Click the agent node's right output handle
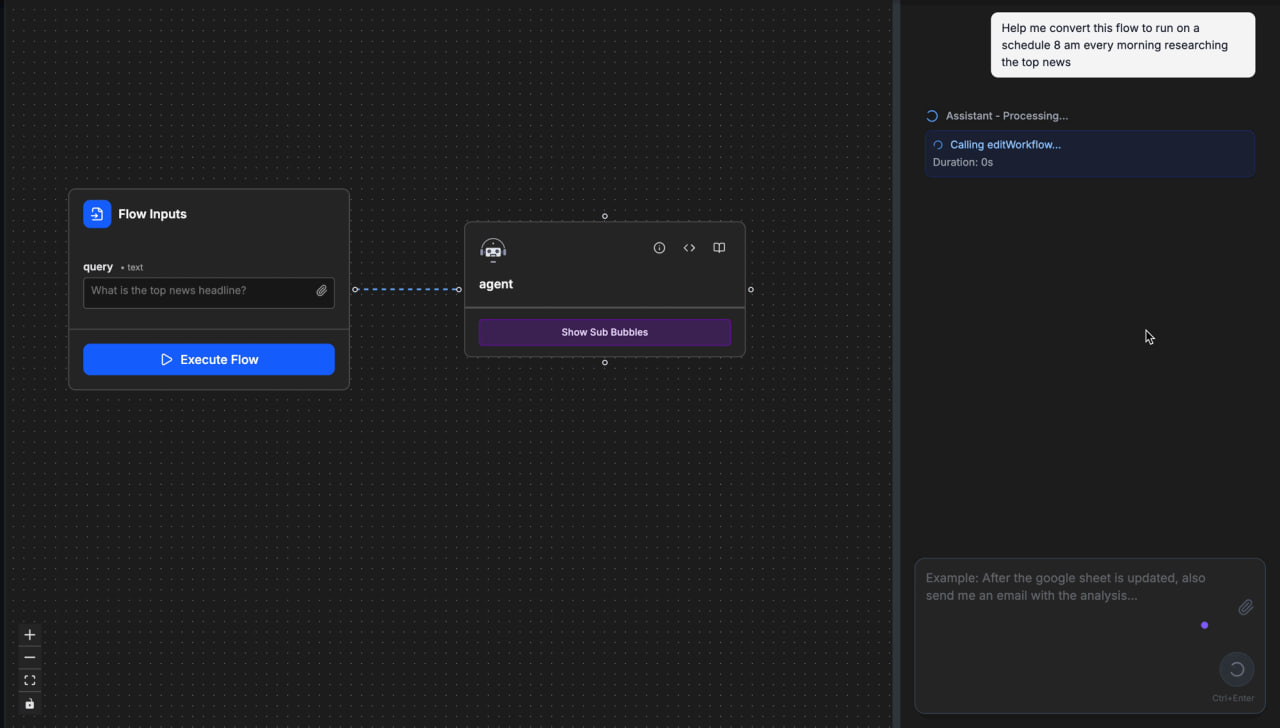Screen dimensions: 1280x728 click(x=751, y=290)
